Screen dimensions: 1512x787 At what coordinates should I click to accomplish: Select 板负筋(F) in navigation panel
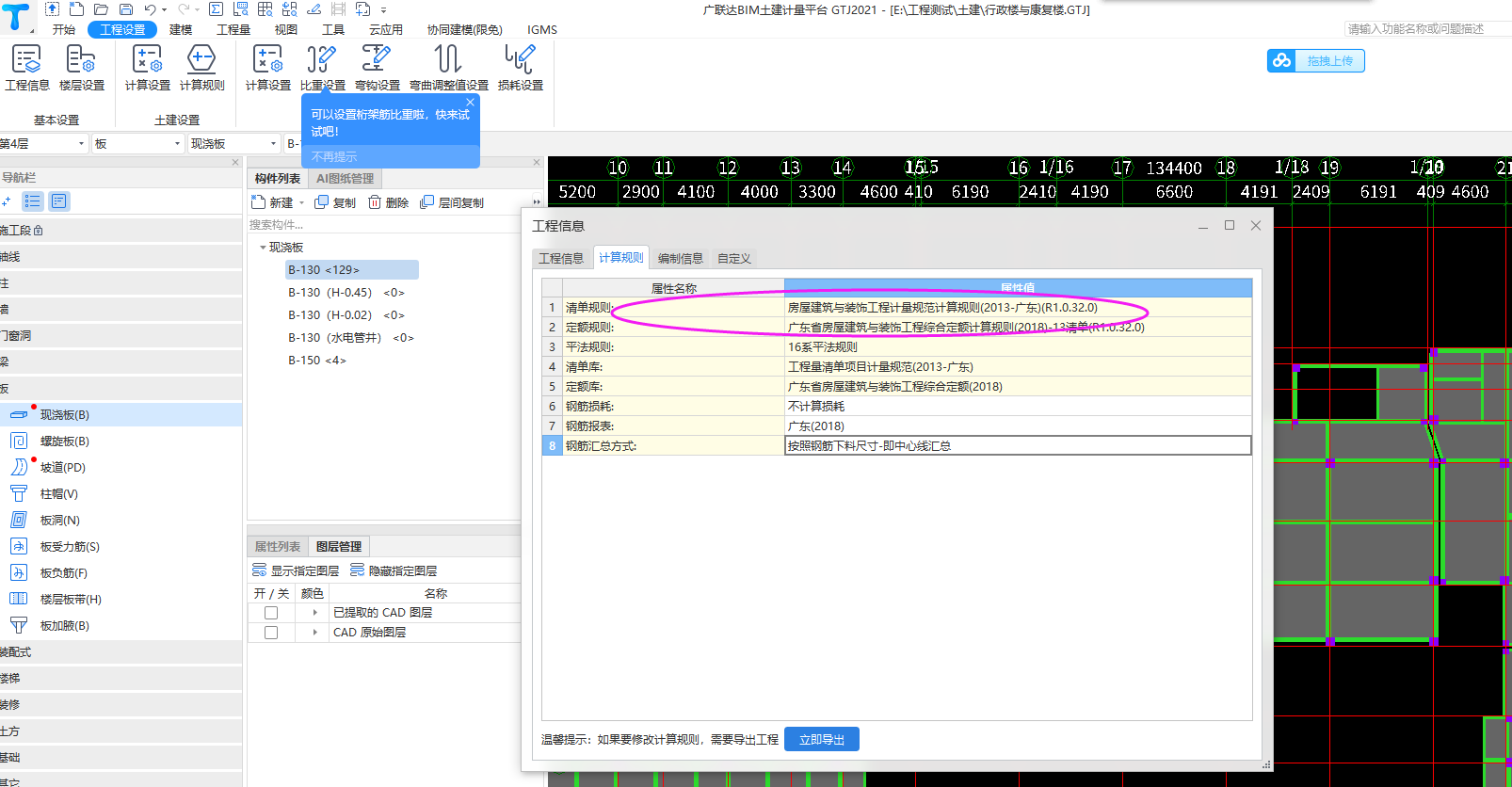tap(63, 573)
